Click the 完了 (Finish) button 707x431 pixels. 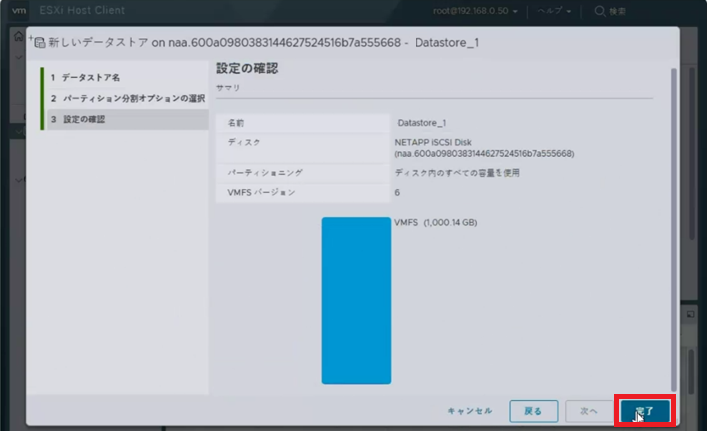pos(645,411)
